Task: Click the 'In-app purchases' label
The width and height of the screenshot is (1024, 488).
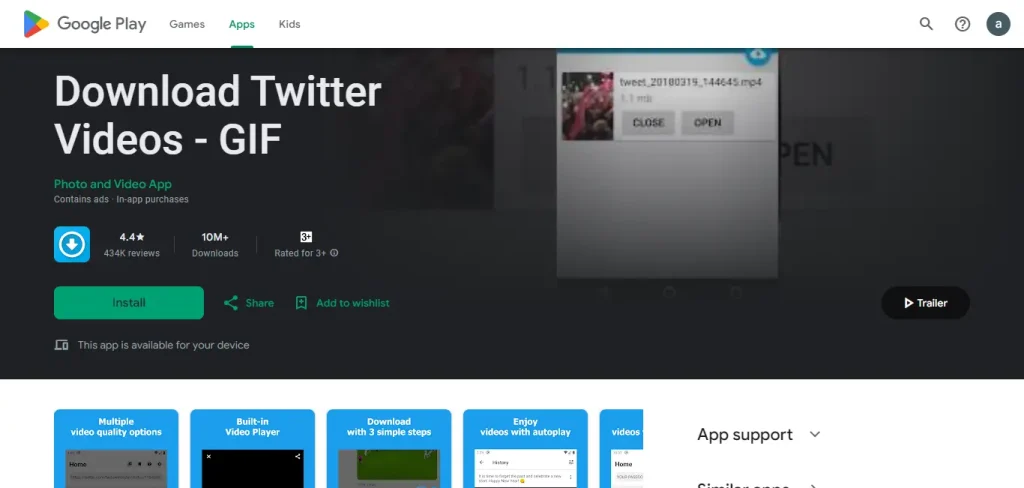Action: click(x=152, y=199)
